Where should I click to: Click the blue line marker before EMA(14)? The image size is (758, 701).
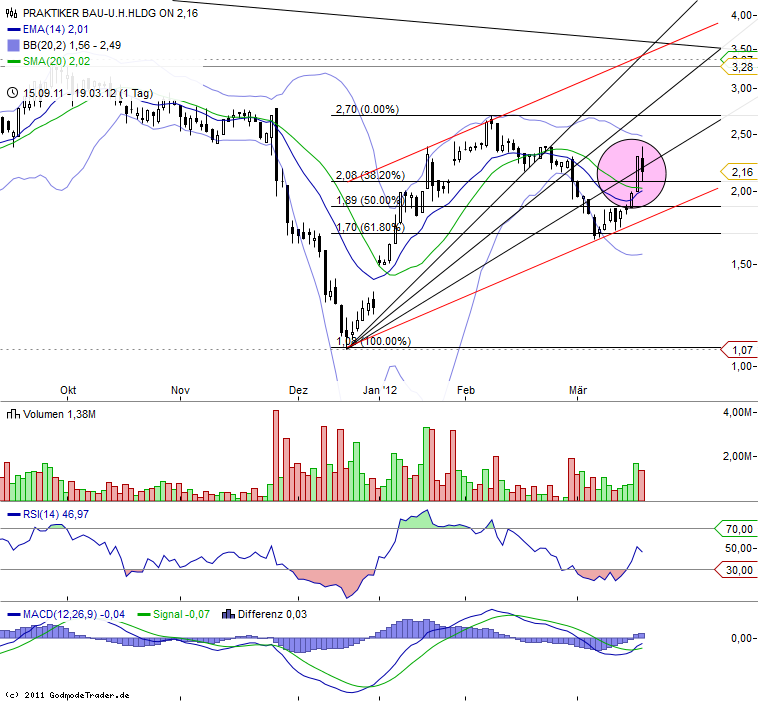[14, 29]
